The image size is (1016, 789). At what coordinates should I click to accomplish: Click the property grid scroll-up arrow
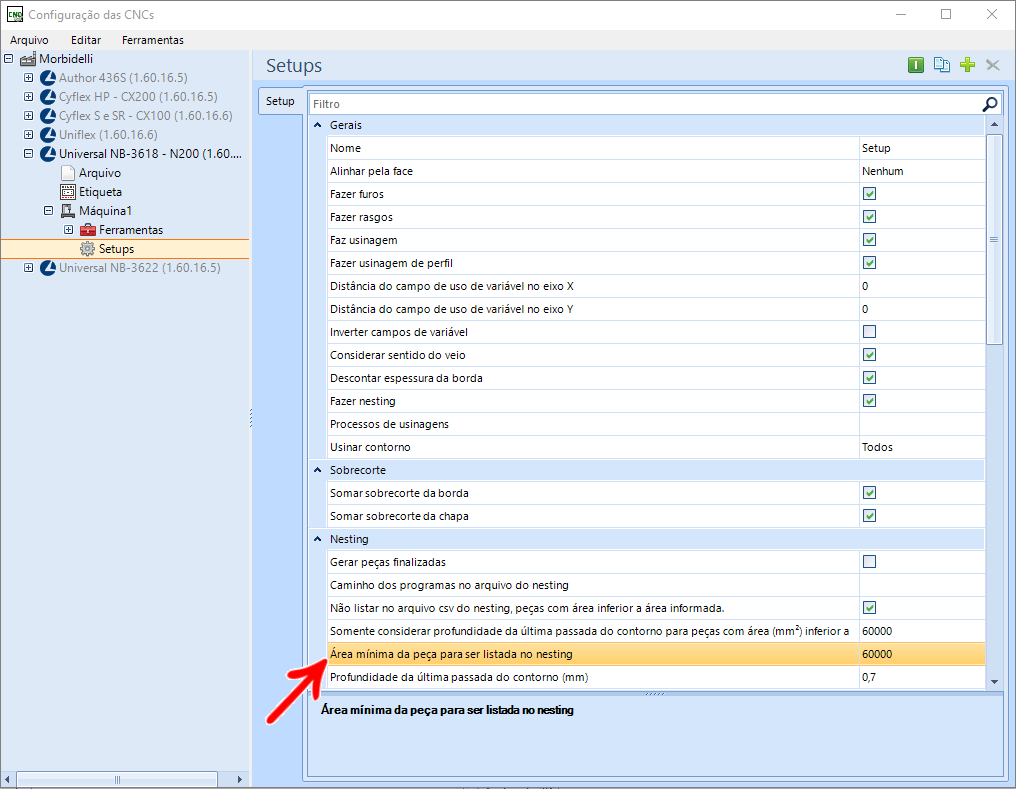pyautogui.click(x=995, y=124)
